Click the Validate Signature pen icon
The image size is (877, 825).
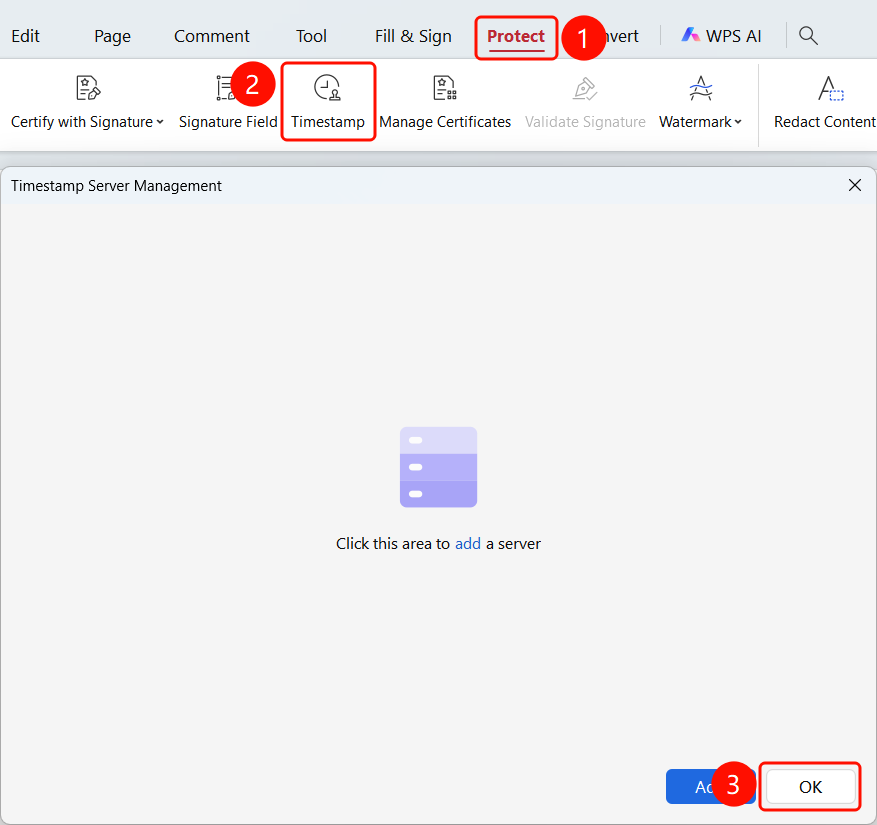point(585,88)
